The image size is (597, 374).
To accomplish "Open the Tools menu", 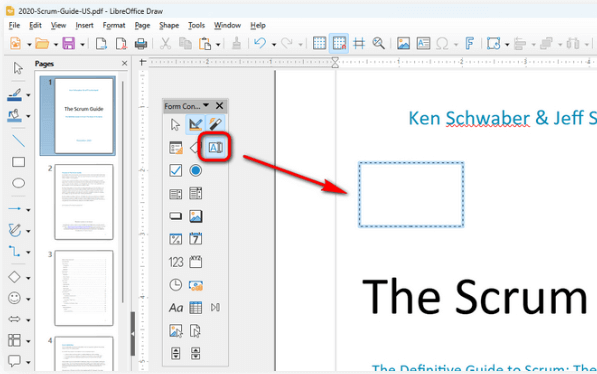I will click(196, 26).
